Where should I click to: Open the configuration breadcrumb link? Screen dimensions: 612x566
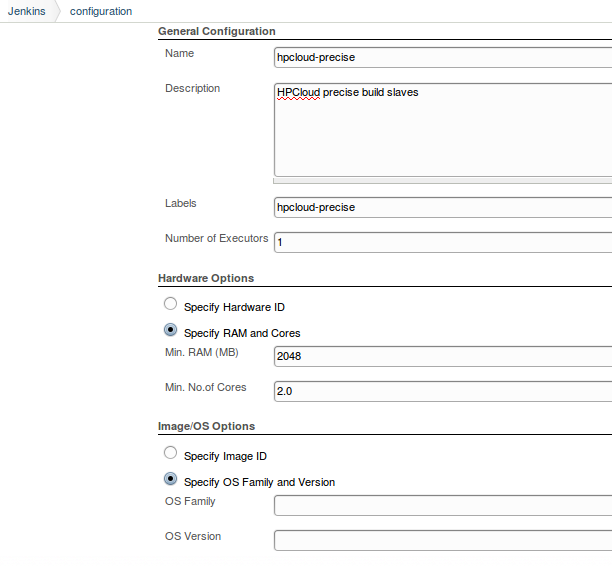100,11
